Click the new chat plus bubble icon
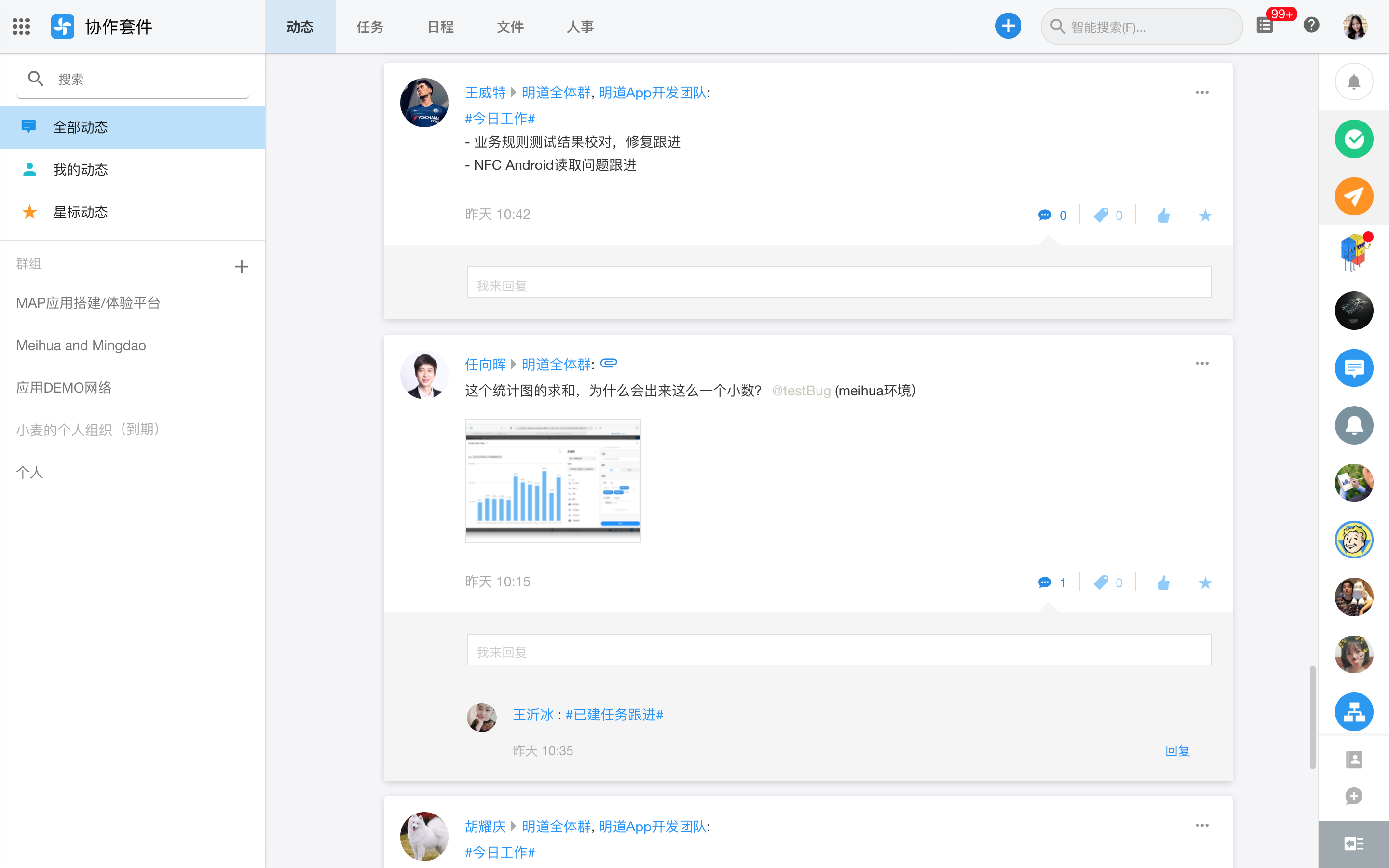This screenshot has height=868, width=1389. (x=1354, y=796)
